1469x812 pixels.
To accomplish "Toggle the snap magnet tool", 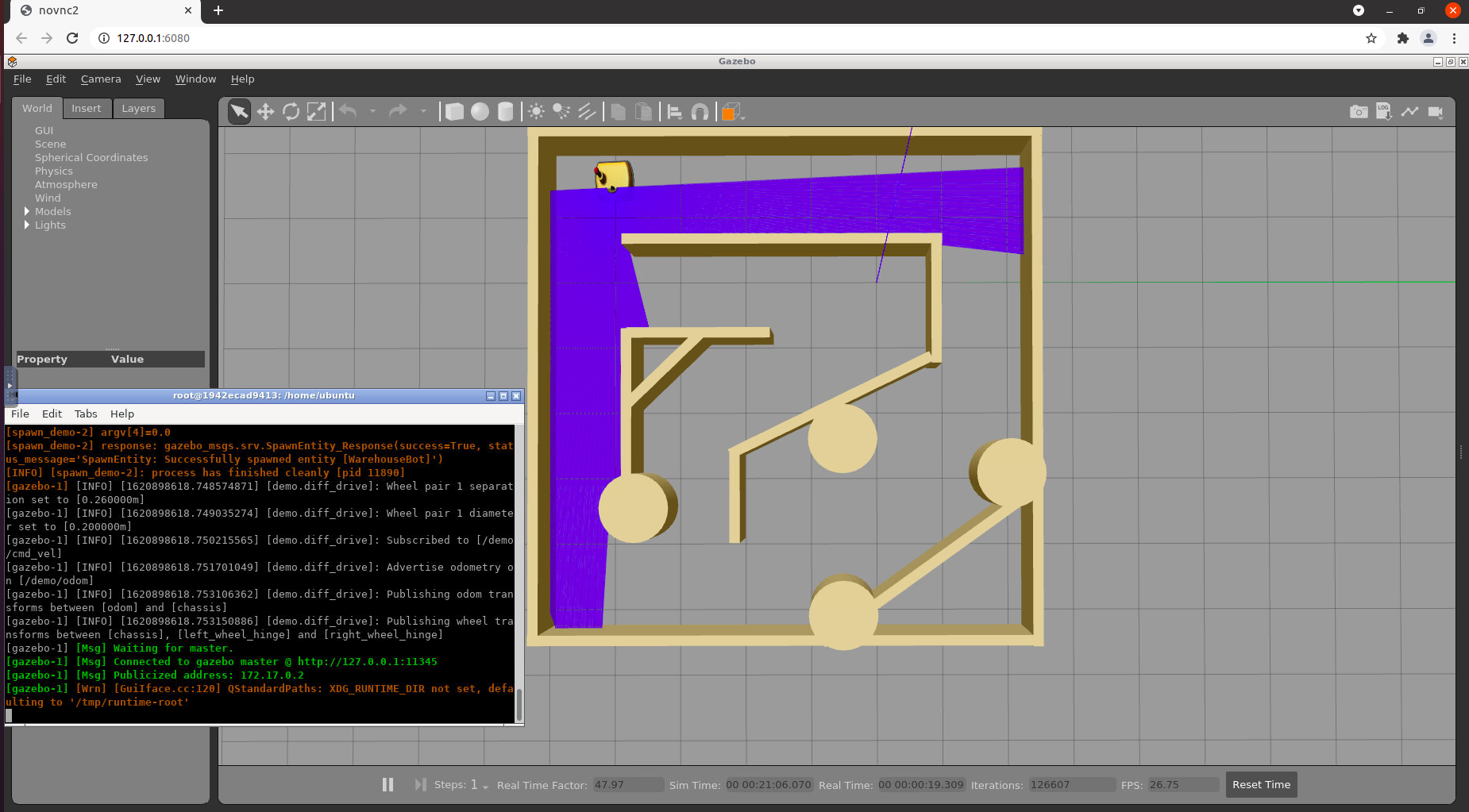I will coord(700,112).
